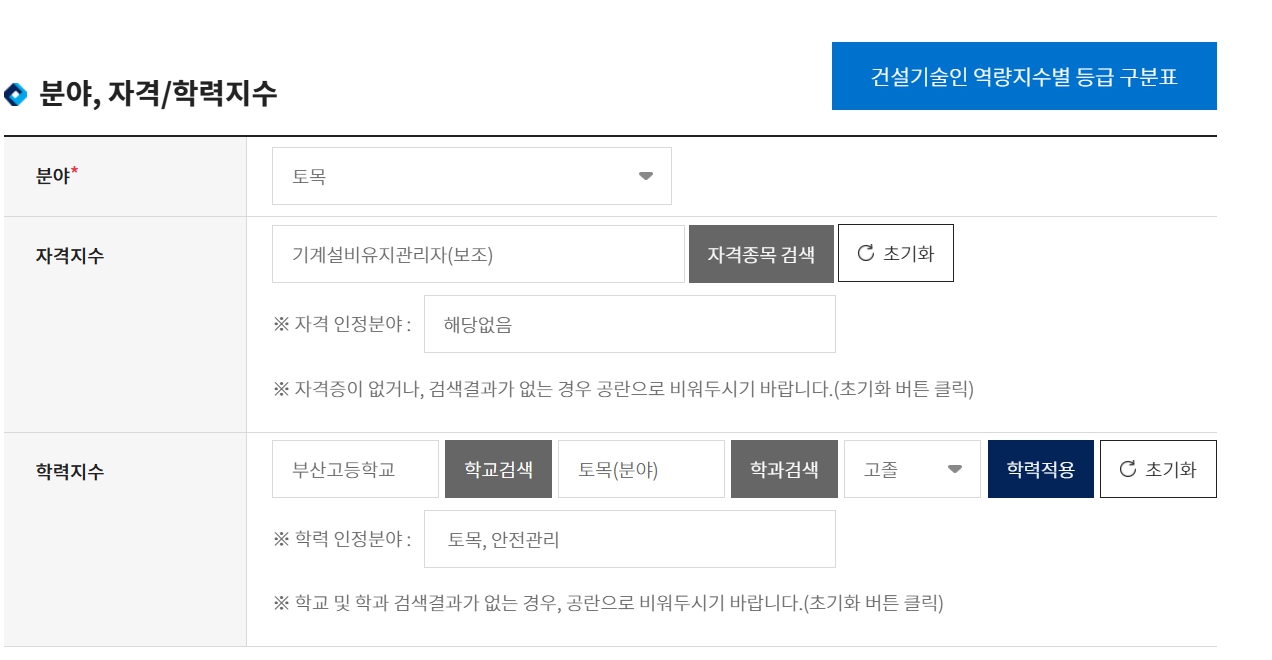Open 건설기술인 역량지수별 등급 구분표
Image resolution: width=1272 pixels, height=660 pixels.
click(1024, 75)
